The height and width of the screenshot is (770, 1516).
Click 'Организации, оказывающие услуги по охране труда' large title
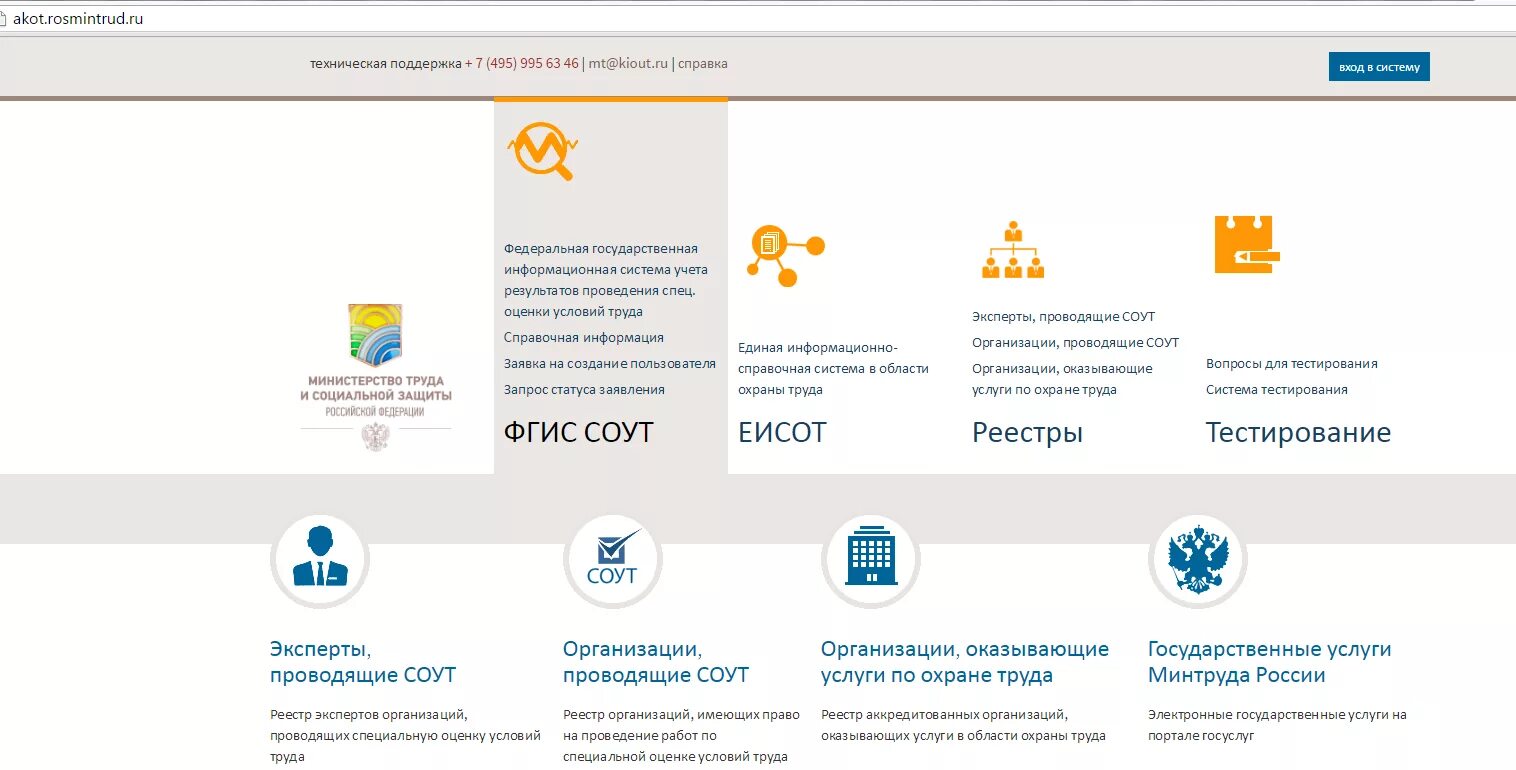coord(965,662)
